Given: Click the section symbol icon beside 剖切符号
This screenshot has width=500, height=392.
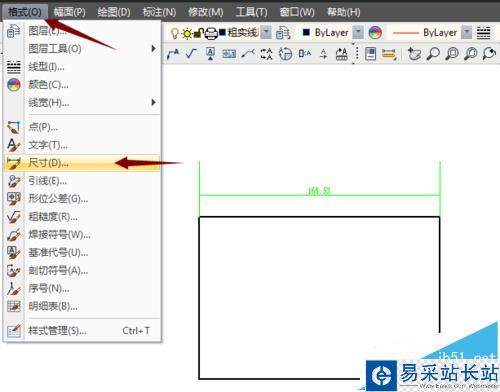Looking at the screenshot, I should 13,271.
